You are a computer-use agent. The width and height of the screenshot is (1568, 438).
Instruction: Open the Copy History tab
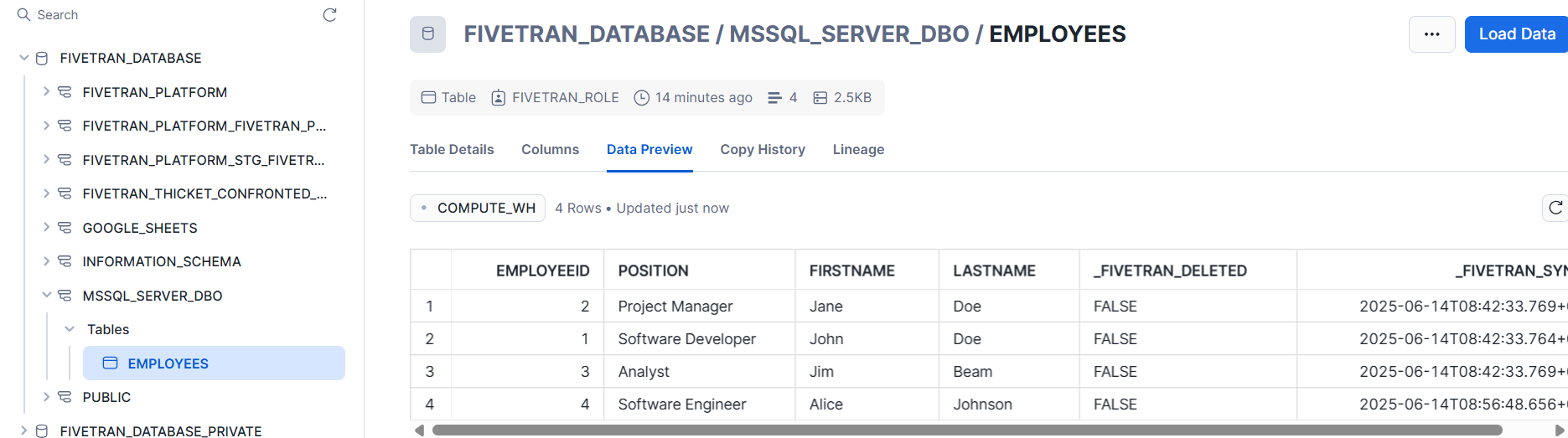tap(763, 149)
